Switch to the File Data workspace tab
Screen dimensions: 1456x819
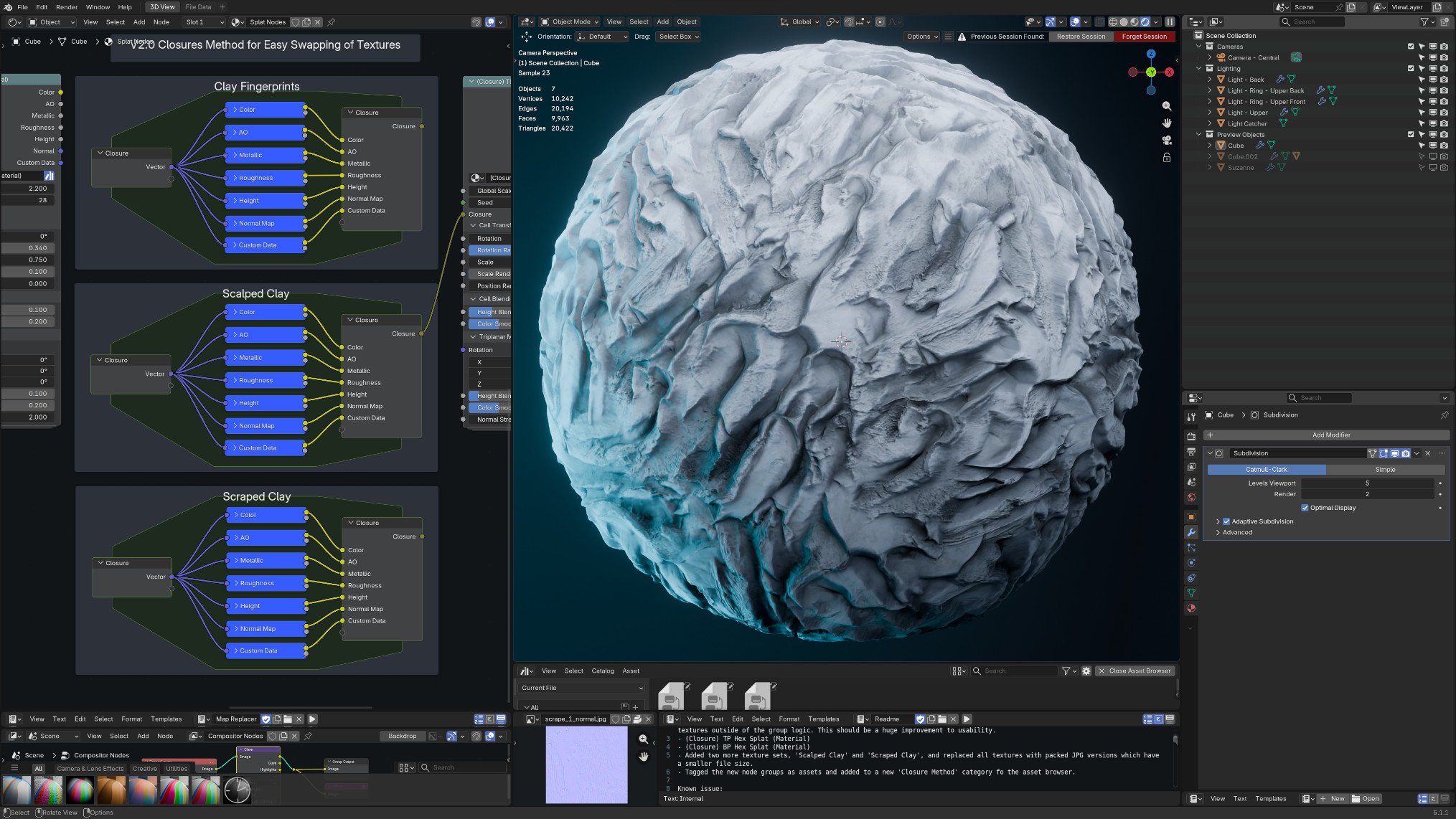click(198, 7)
